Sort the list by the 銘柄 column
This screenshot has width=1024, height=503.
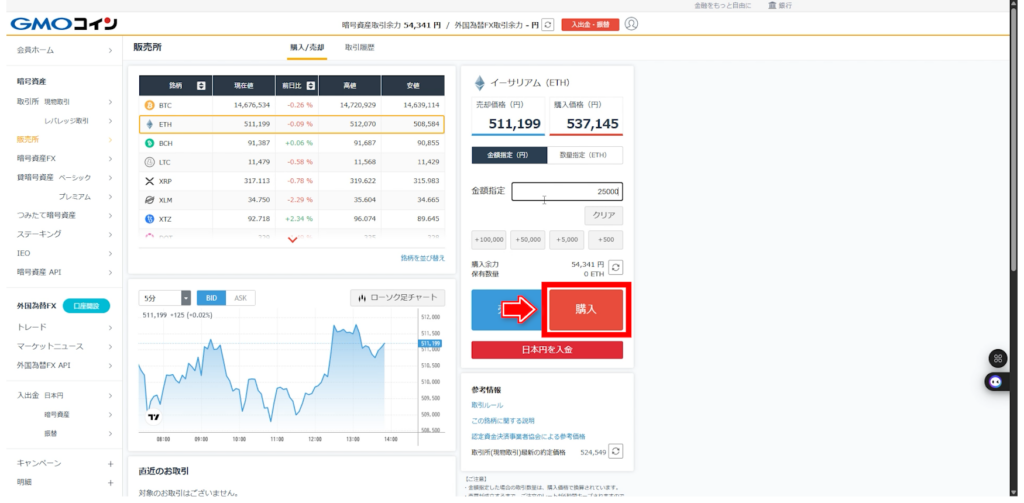pos(201,85)
